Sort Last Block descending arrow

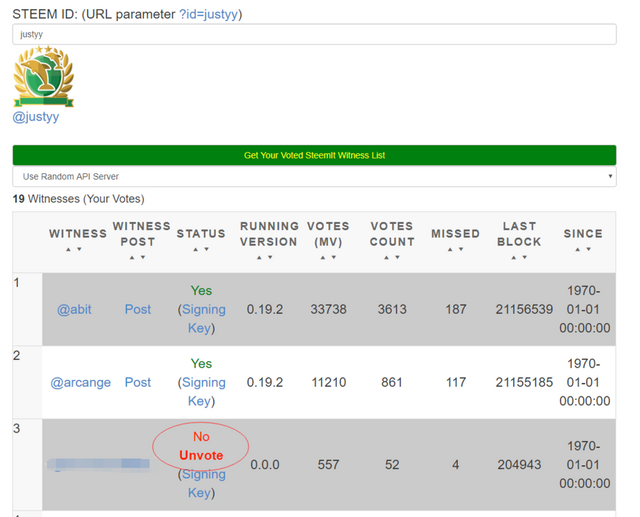click(x=525, y=257)
